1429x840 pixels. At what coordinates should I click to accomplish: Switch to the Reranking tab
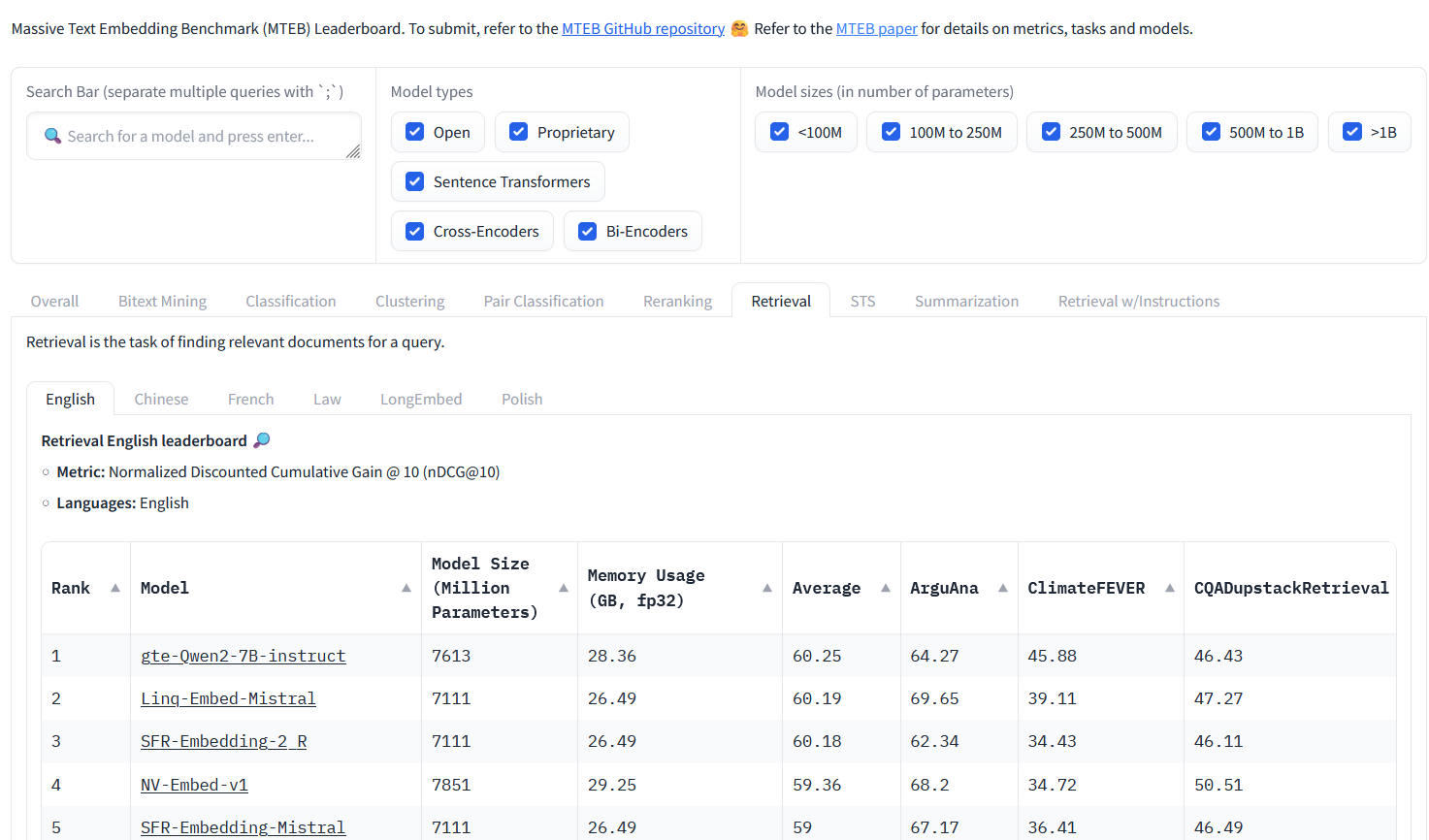677,301
